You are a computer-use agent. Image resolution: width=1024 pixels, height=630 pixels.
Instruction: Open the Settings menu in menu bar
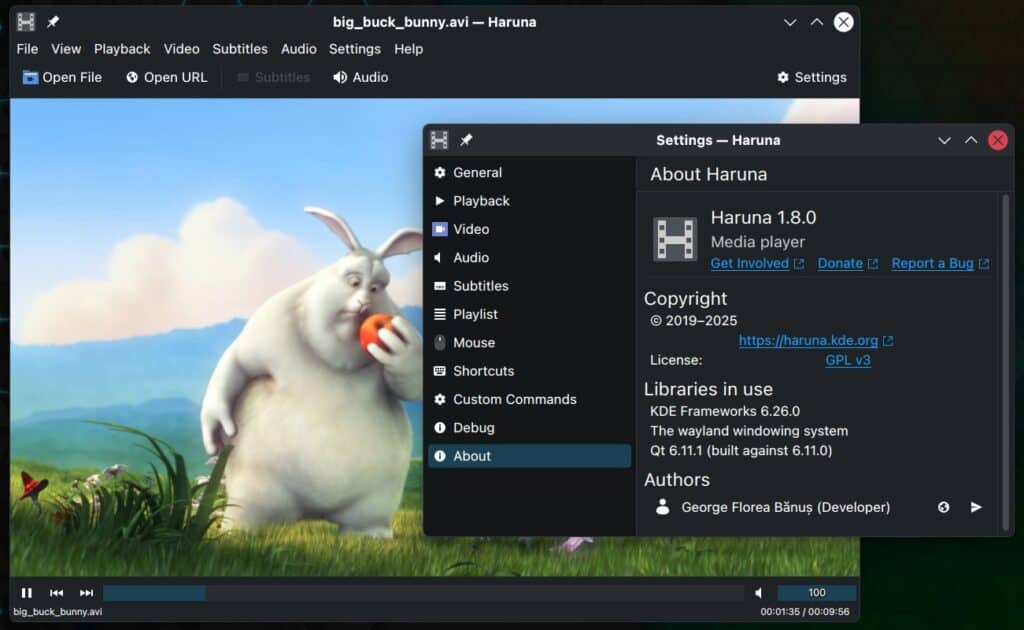point(355,49)
